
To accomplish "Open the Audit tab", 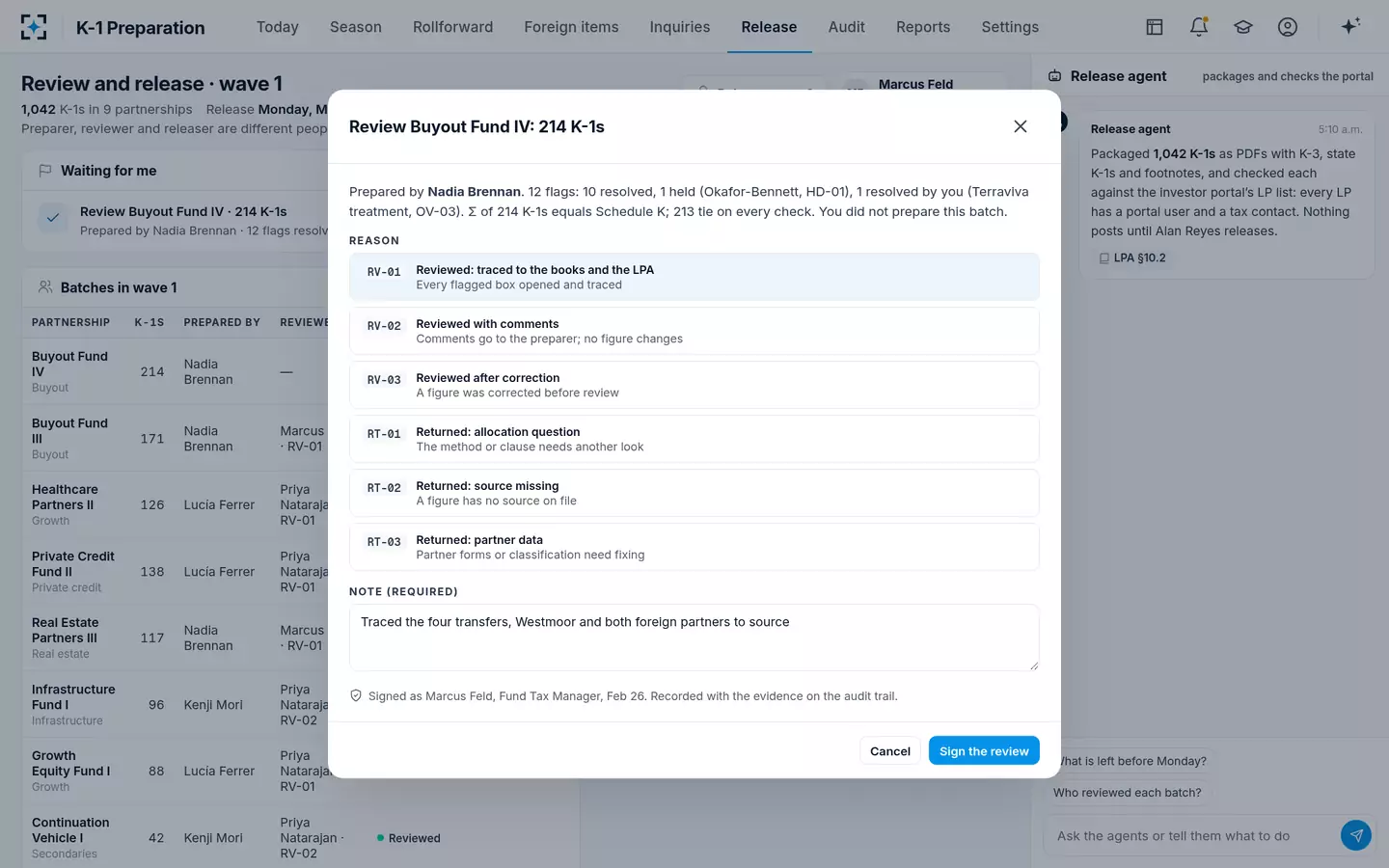I will click(x=847, y=27).
